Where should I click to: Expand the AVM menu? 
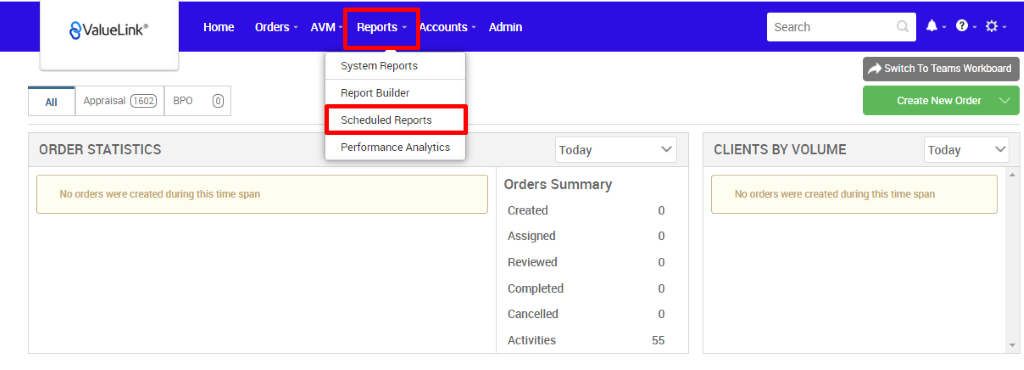pos(326,27)
